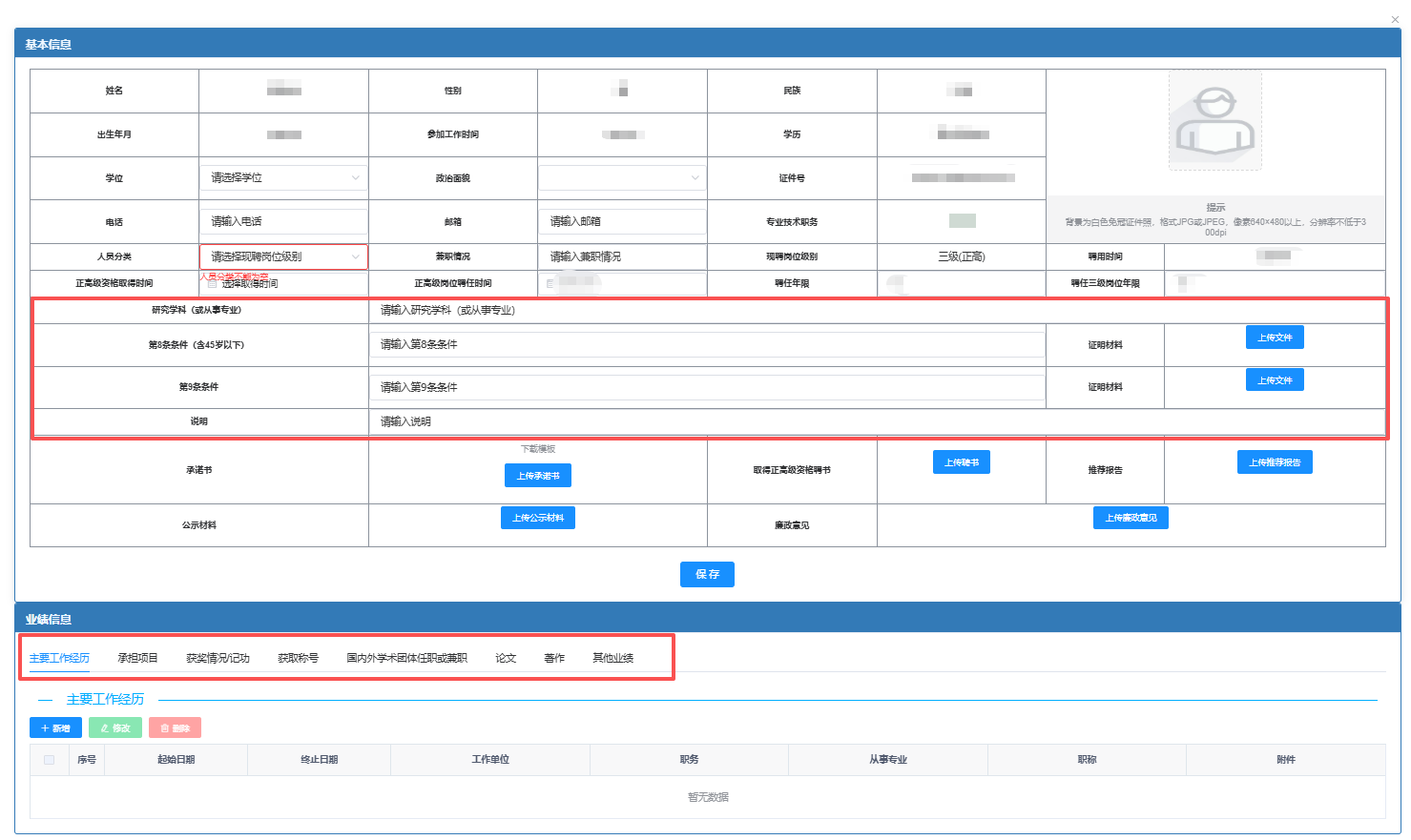Open the 人员分类 dropdown

coord(283,256)
